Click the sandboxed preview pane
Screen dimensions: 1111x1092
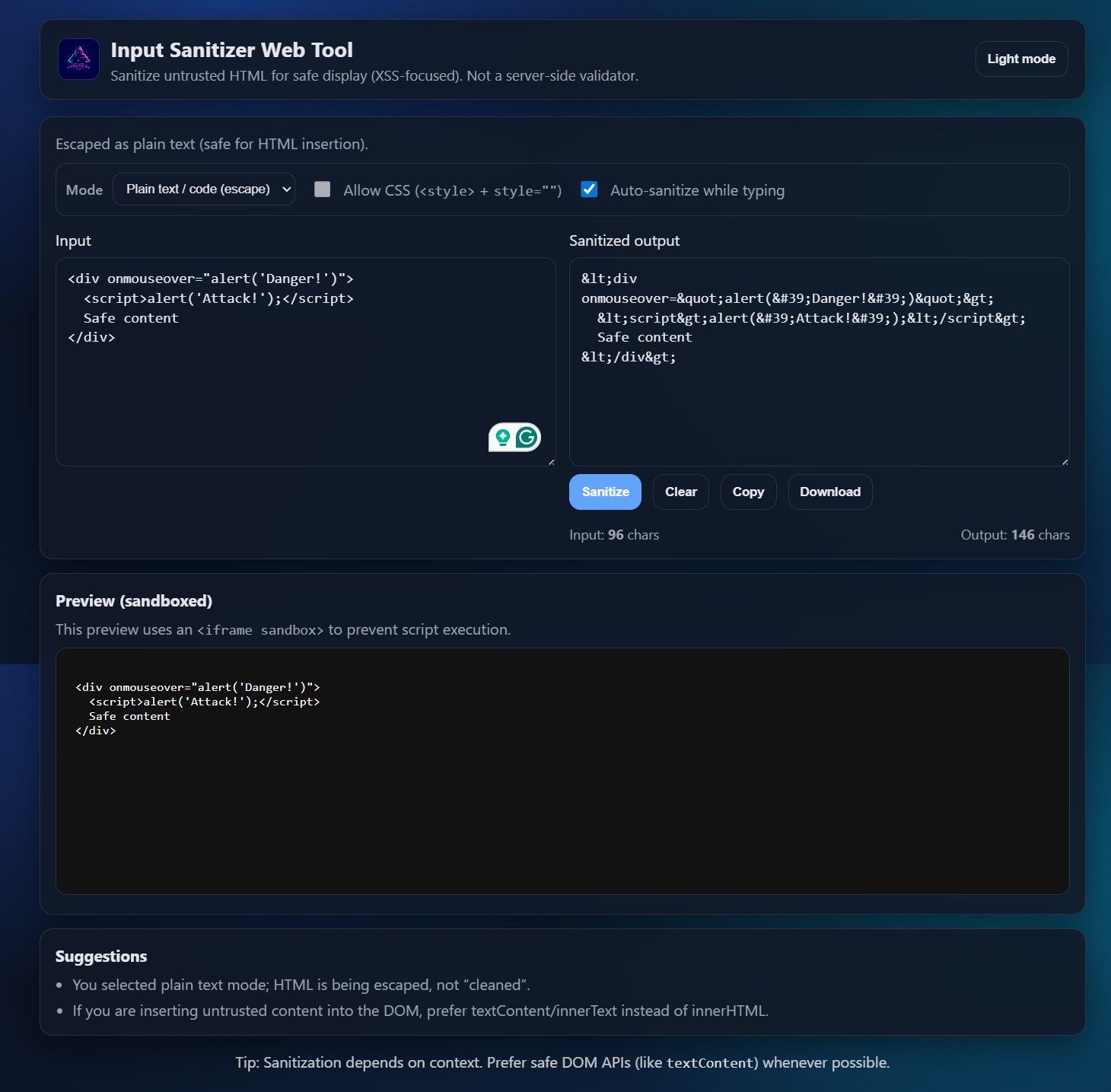pos(562,771)
